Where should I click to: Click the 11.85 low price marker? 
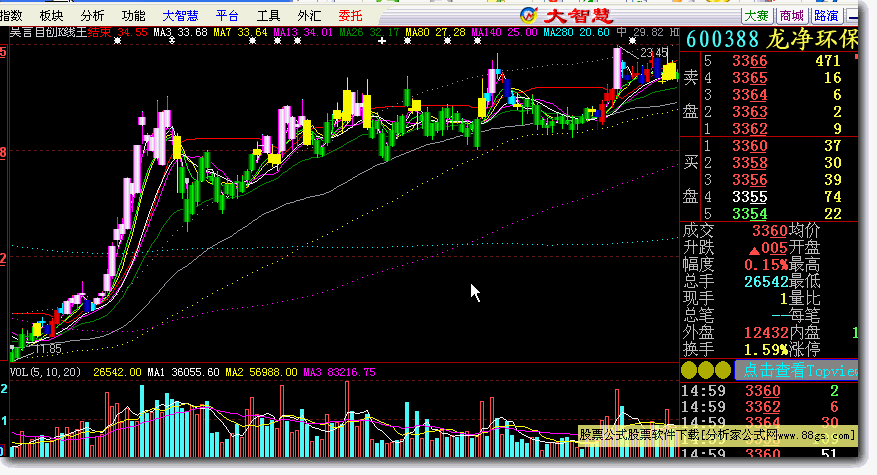[x=48, y=349]
